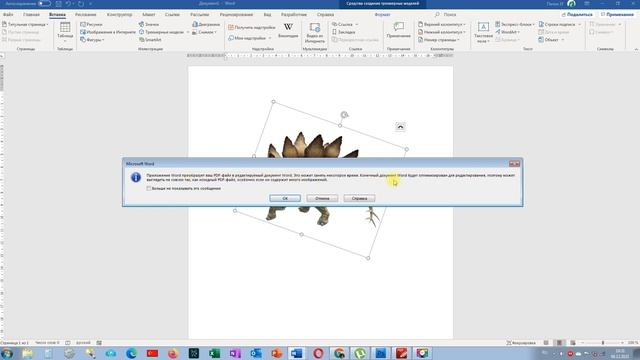Switch to the Главная tab

click(31, 15)
